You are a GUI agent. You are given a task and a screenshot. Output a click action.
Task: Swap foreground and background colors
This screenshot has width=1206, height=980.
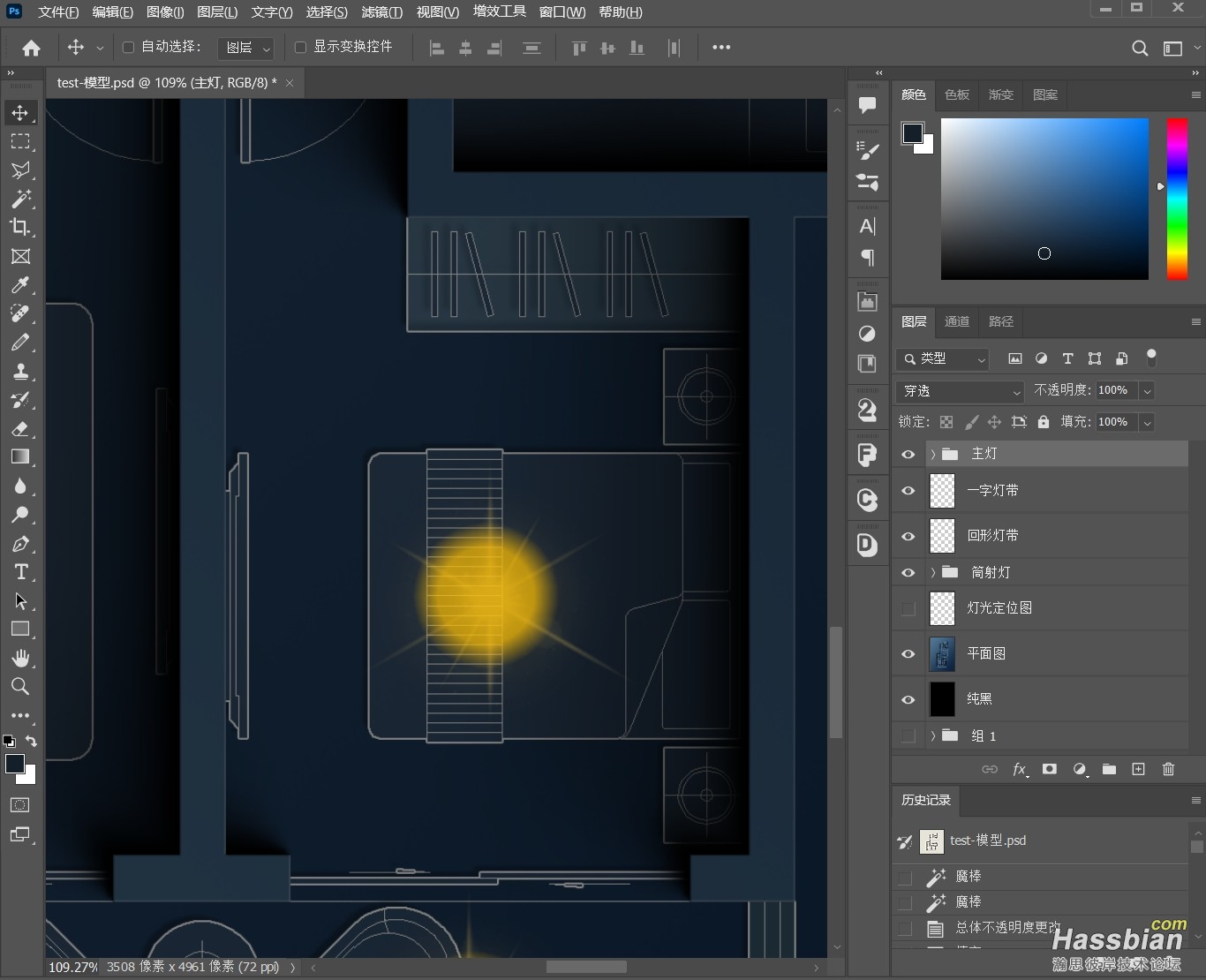coord(31,741)
